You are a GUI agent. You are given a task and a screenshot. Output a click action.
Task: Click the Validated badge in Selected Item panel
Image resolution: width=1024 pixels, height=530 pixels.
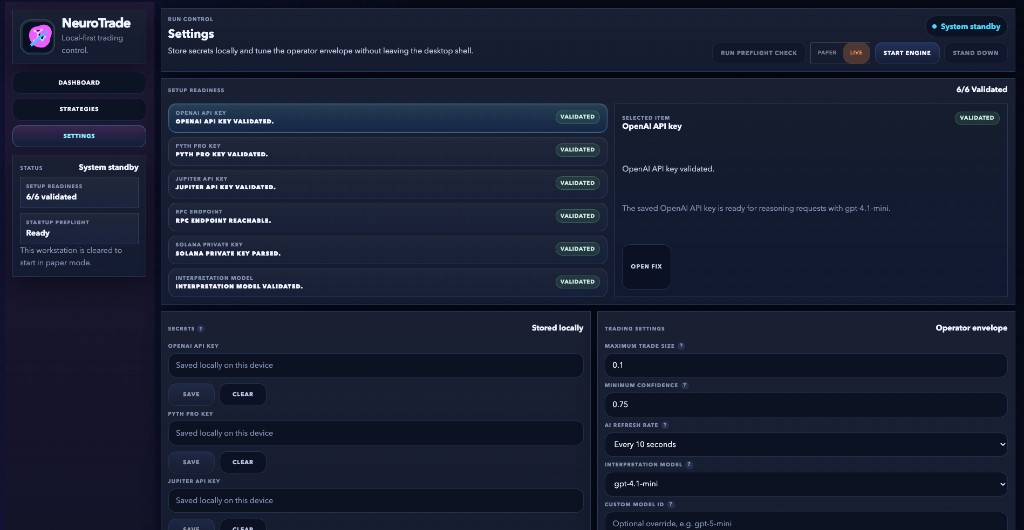[977, 118]
